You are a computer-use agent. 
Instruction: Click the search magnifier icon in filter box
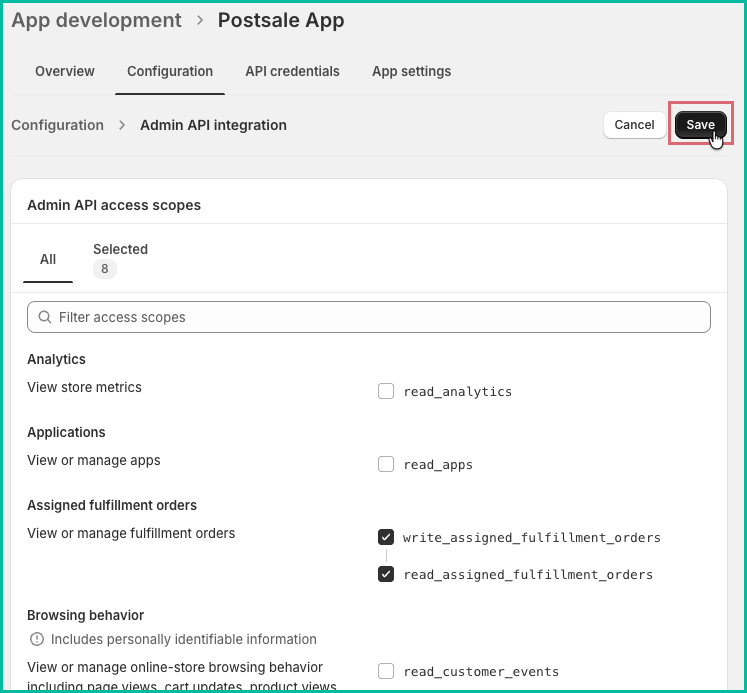coord(45,317)
